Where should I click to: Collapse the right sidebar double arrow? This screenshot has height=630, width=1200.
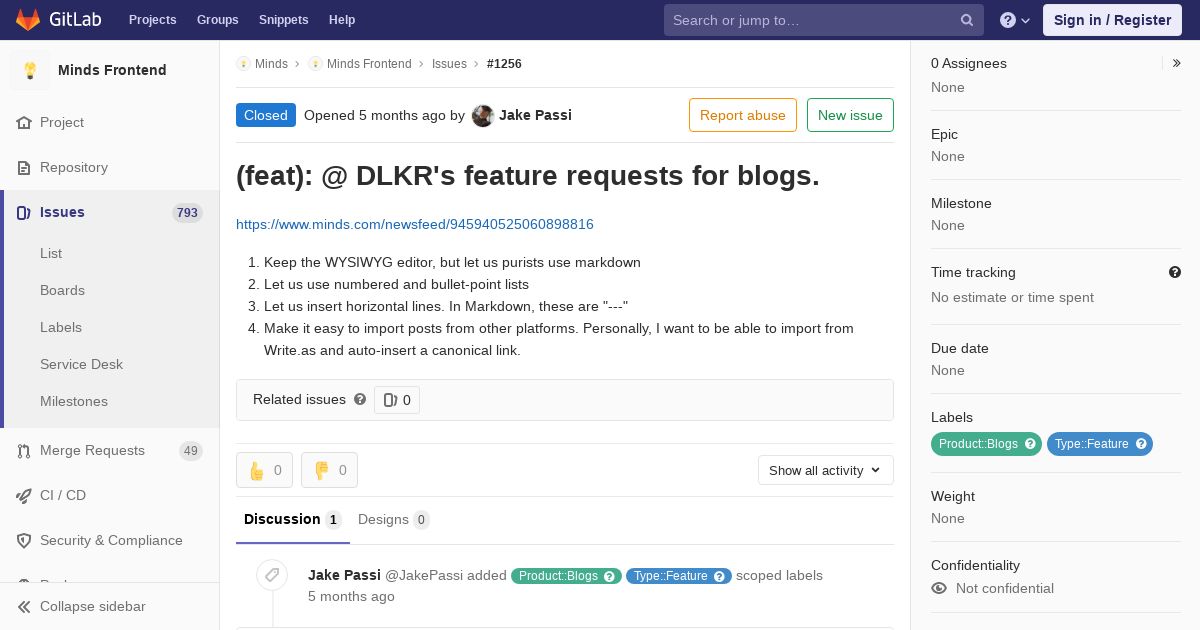(x=1177, y=63)
